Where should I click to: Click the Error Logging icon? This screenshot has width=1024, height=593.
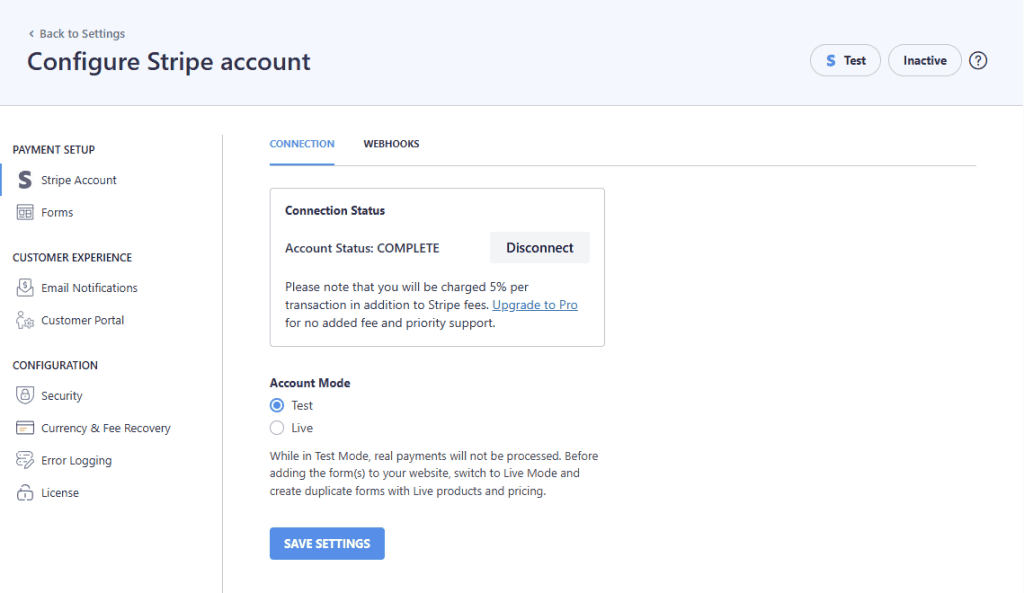[x=23, y=460]
